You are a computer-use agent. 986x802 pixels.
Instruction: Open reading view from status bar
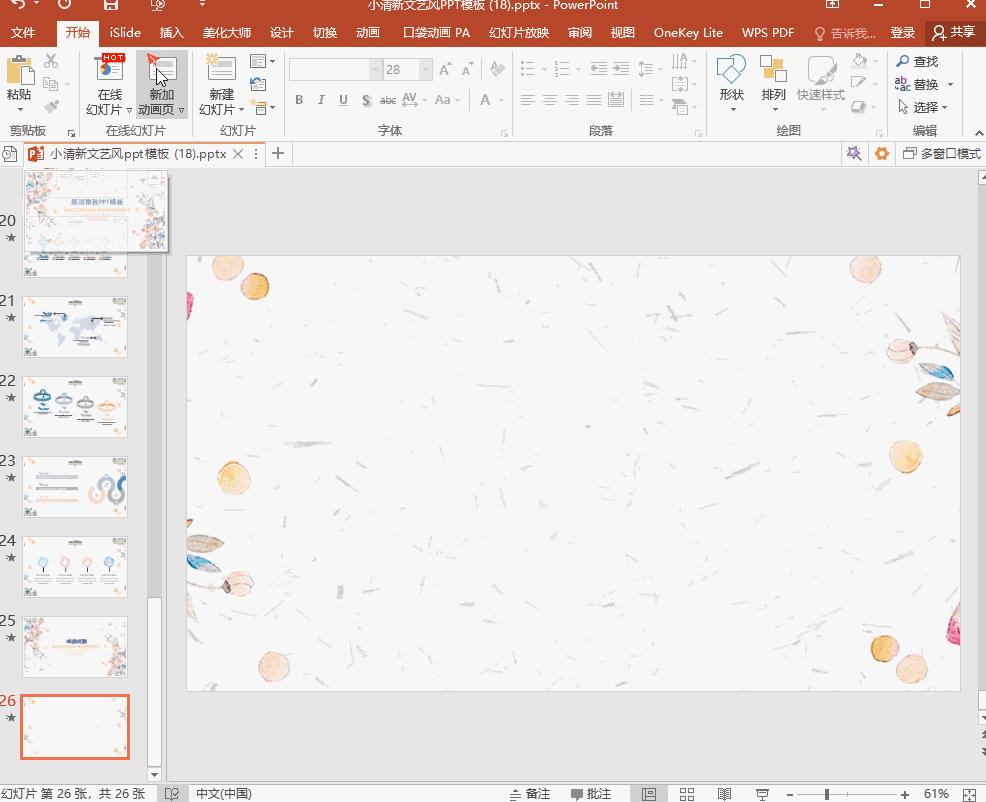pyautogui.click(x=725, y=794)
